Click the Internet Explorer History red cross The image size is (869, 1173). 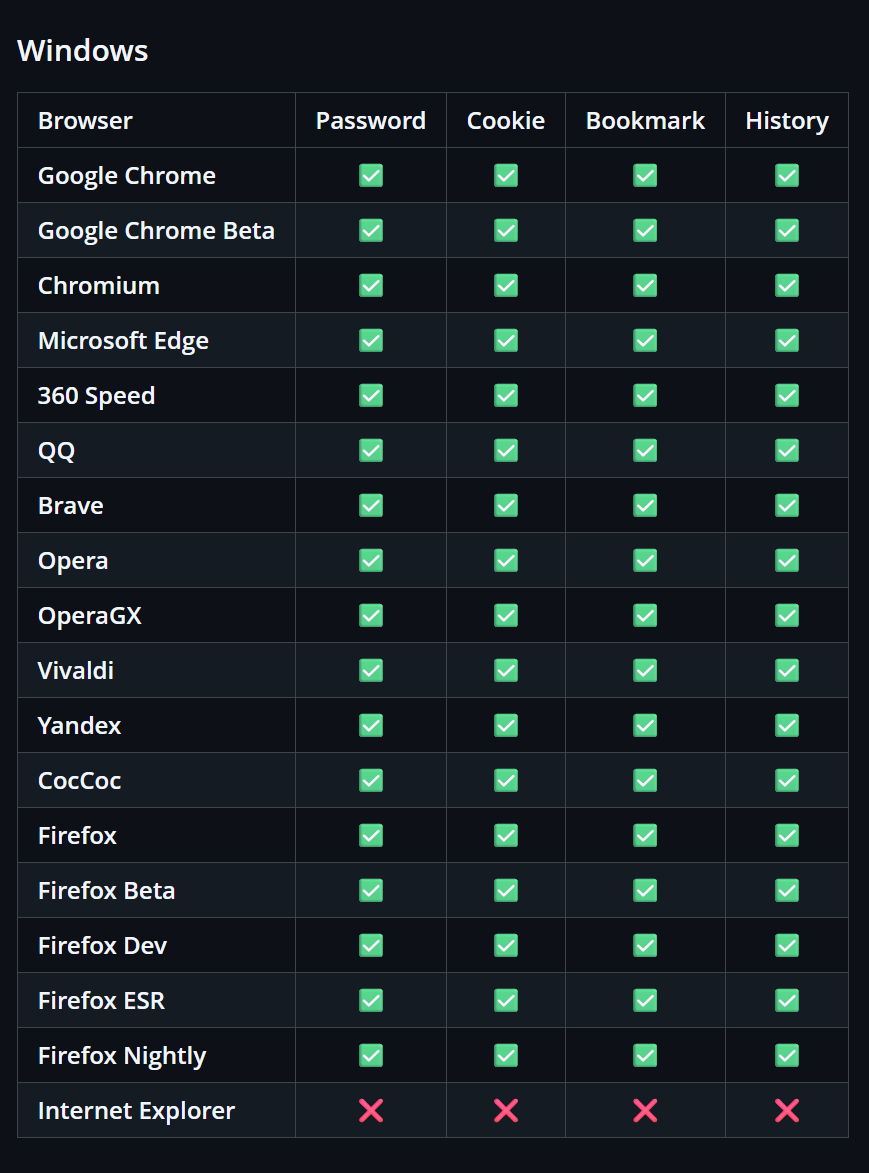tap(787, 1110)
